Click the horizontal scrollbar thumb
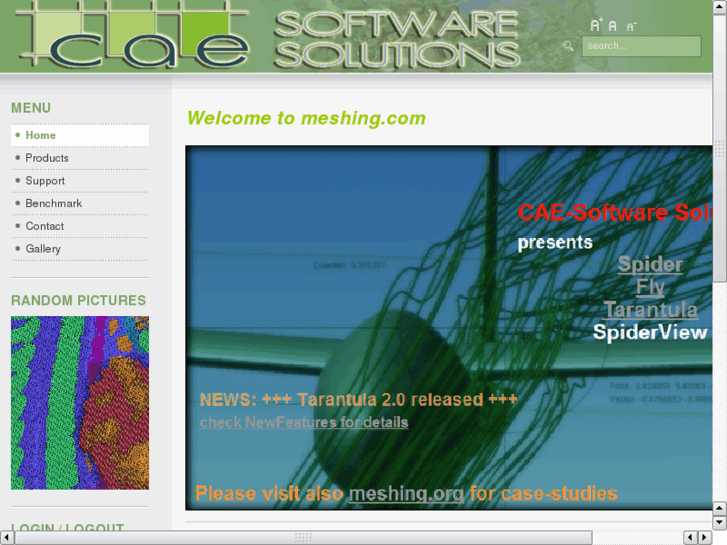 (x=303, y=537)
